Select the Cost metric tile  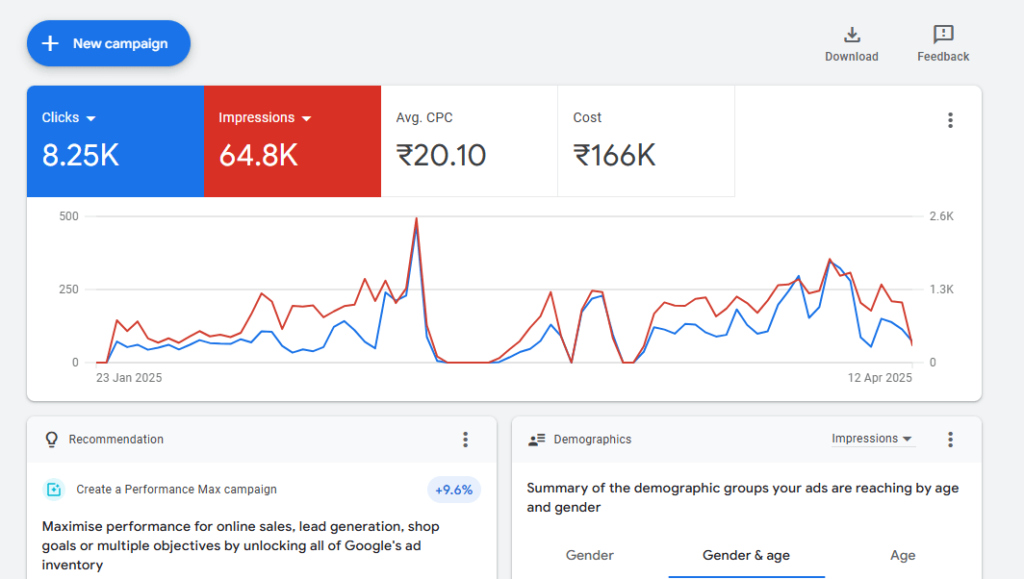pos(646,141)
